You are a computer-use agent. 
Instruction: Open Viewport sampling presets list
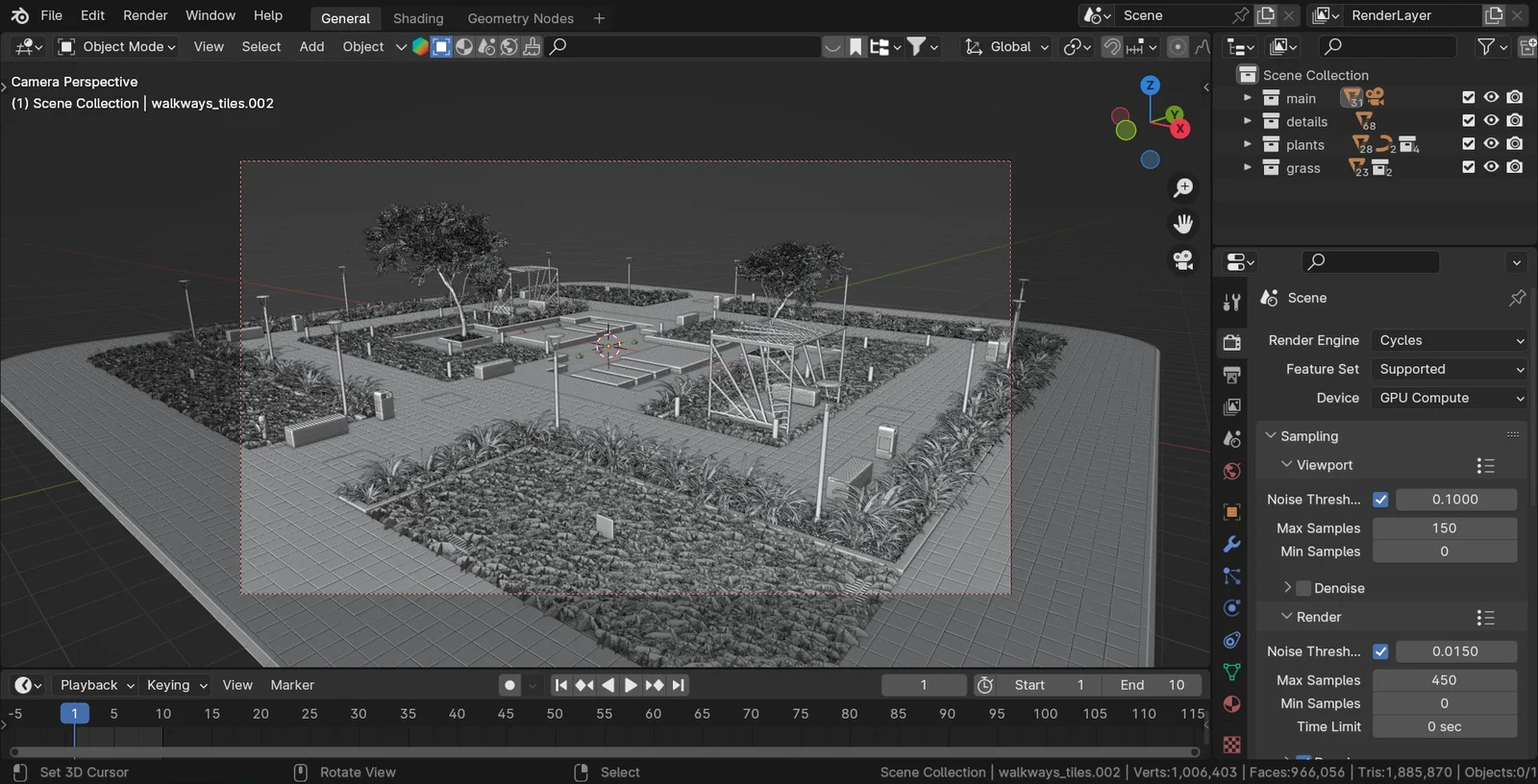click(x=1486, y=466)
